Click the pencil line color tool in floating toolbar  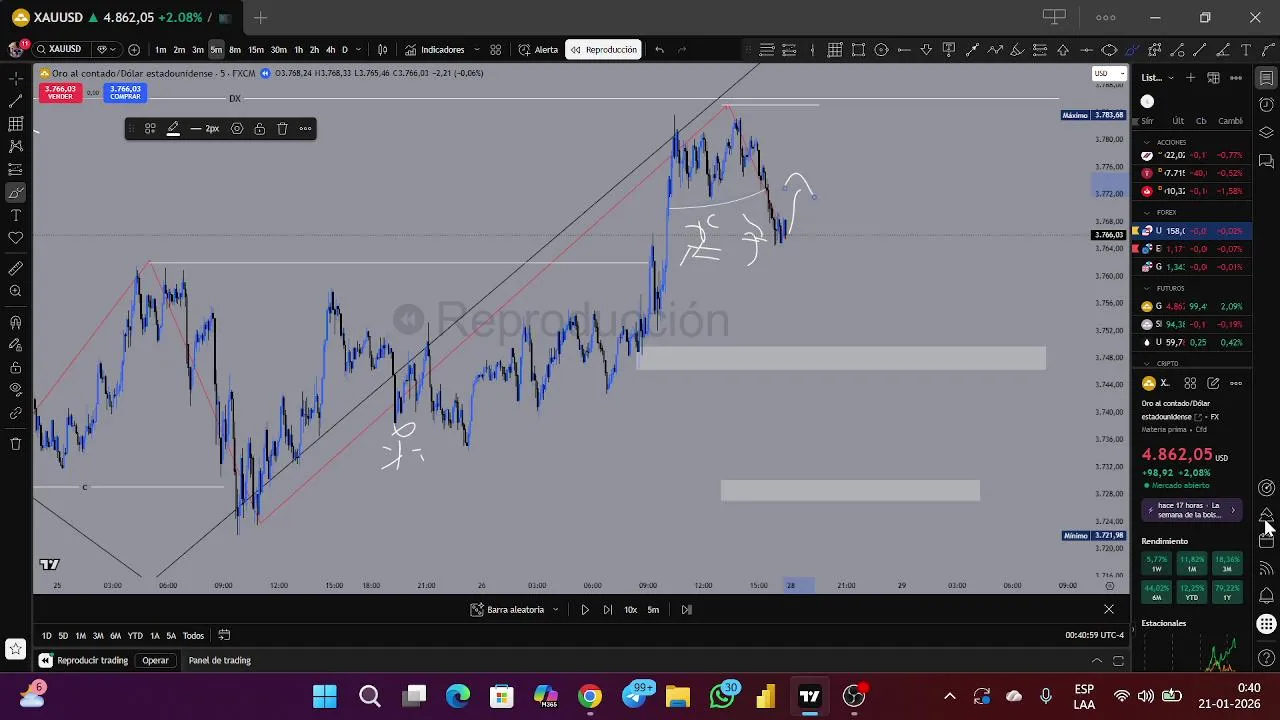coord(173,128)
